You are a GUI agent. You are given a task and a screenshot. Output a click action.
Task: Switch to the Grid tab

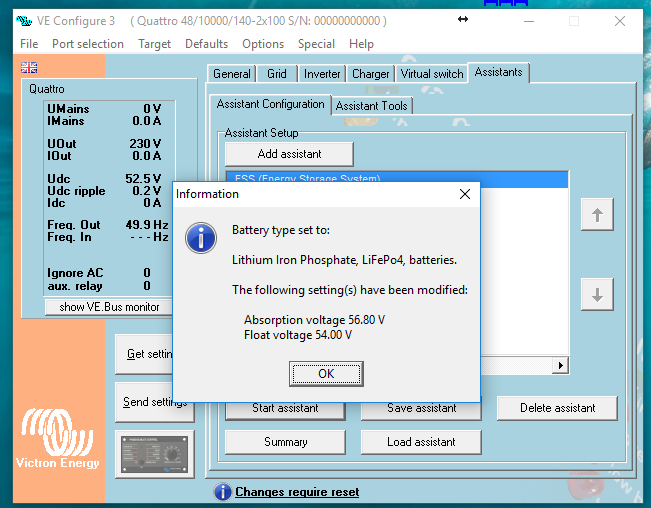(x=277, y=74)
